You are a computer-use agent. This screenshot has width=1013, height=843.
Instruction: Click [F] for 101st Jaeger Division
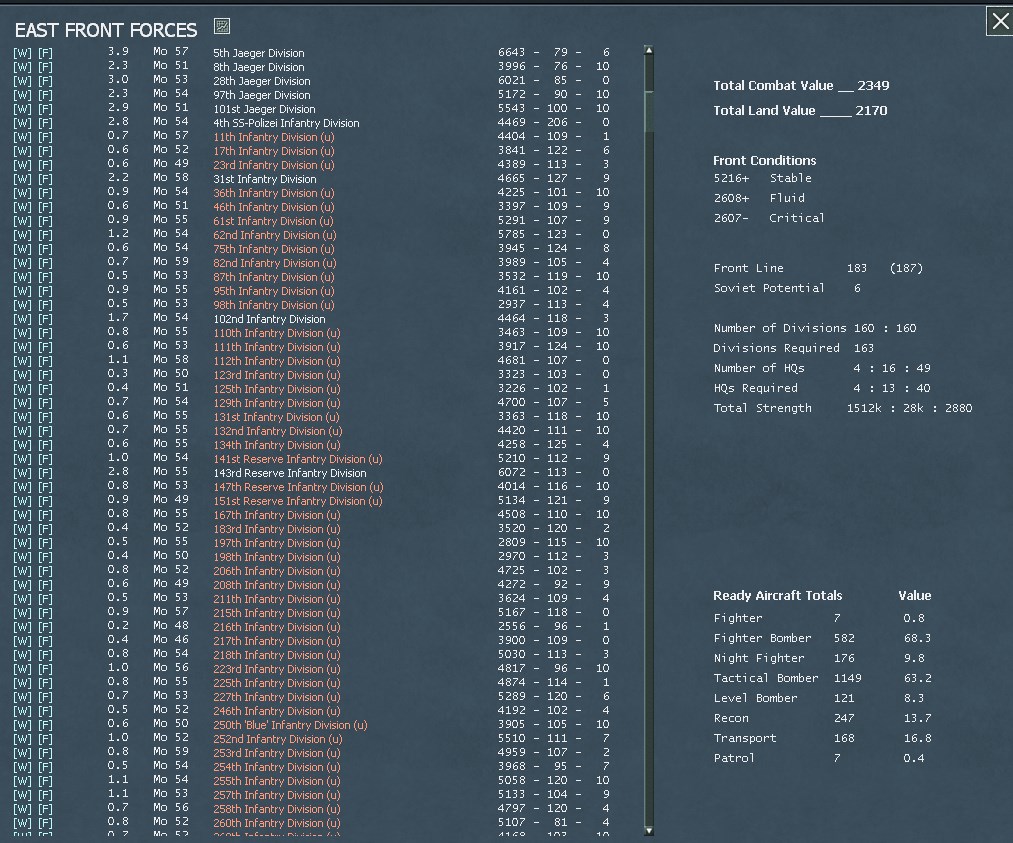coord(45,109)
